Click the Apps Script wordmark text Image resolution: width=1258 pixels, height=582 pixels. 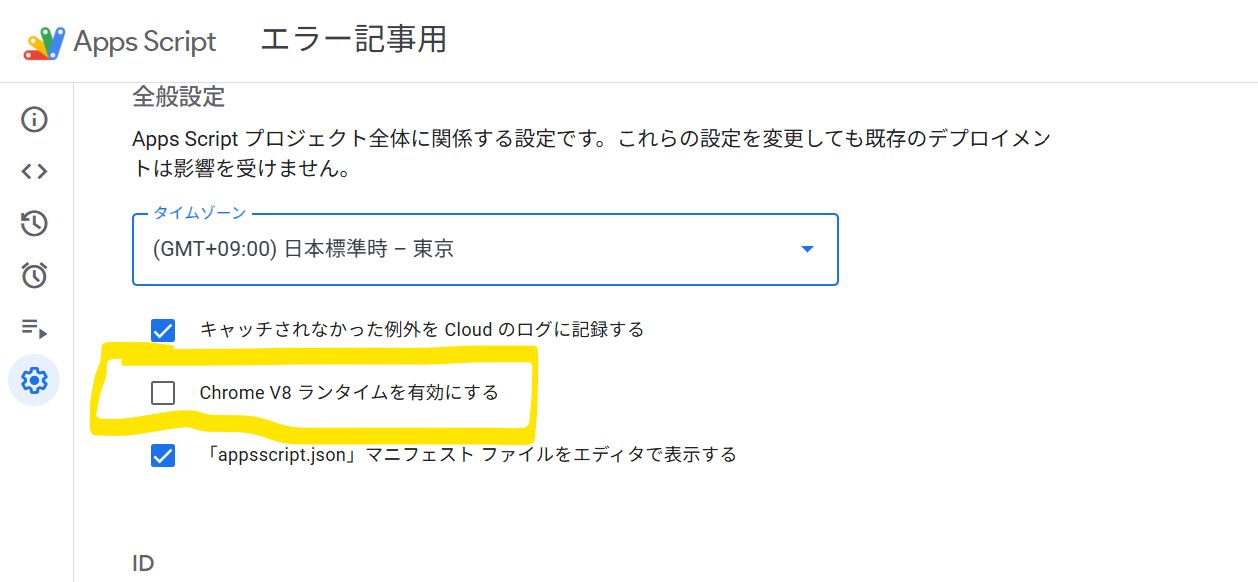(x=145, y=42)
